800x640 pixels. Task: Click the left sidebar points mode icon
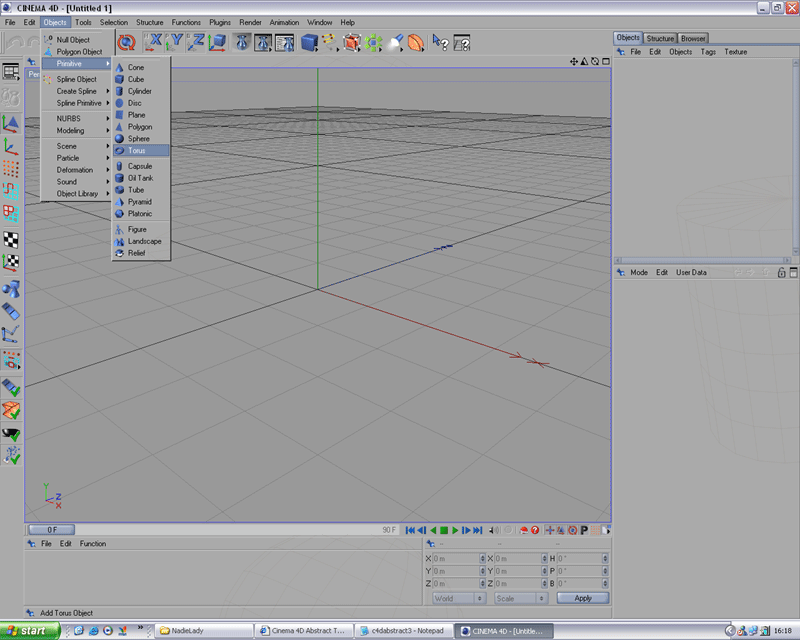click(x=11, y=169)
